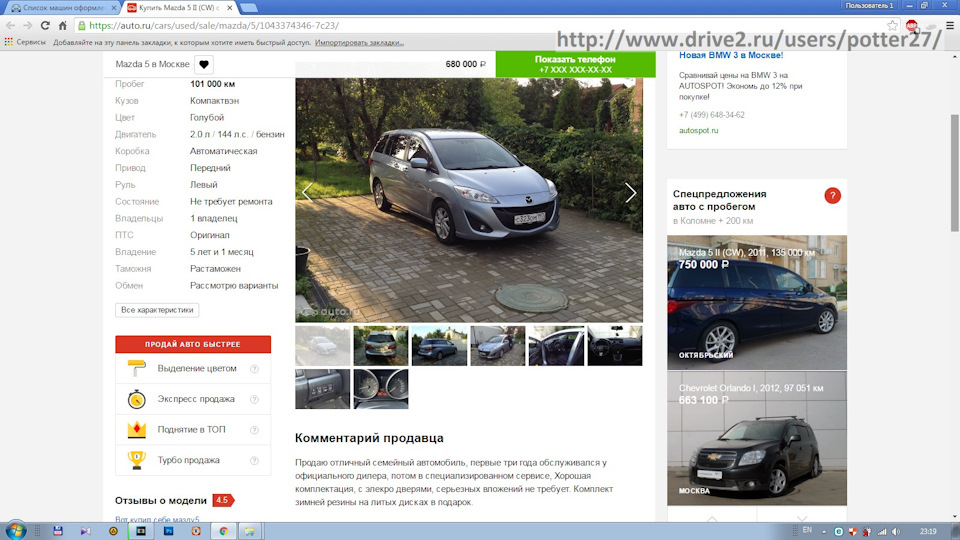Open the Adblock extension icon

point(912,26)
